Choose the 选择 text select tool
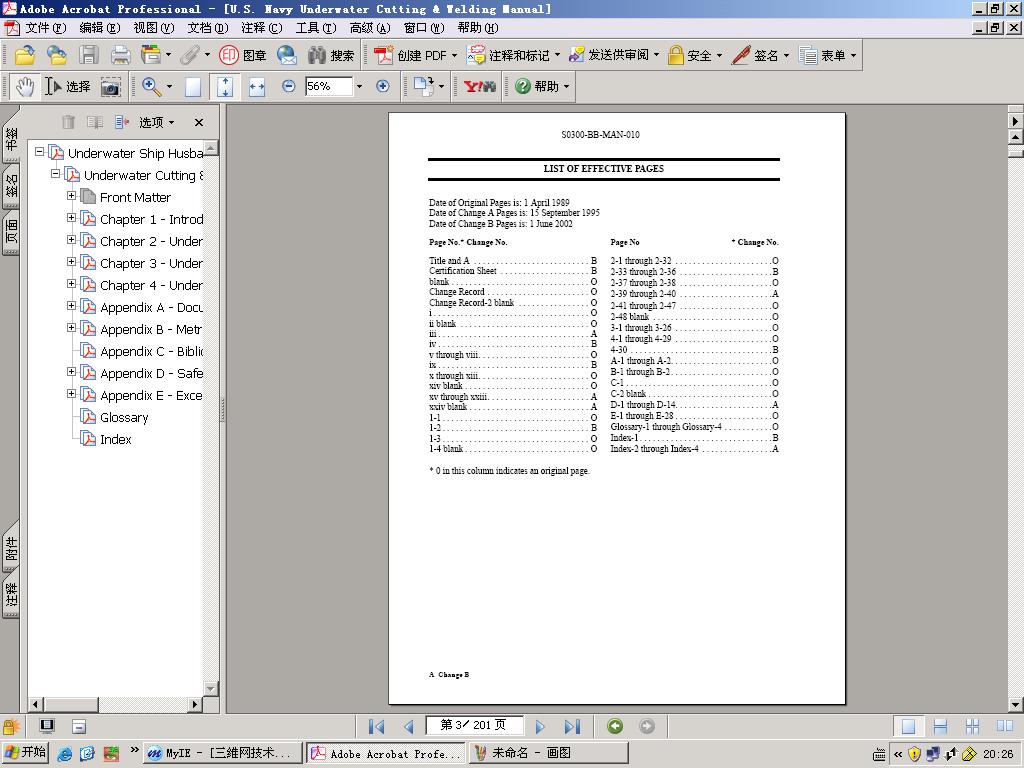This screenshot has width=1024, height=768. pyautogui.click(x=68, y=86)
